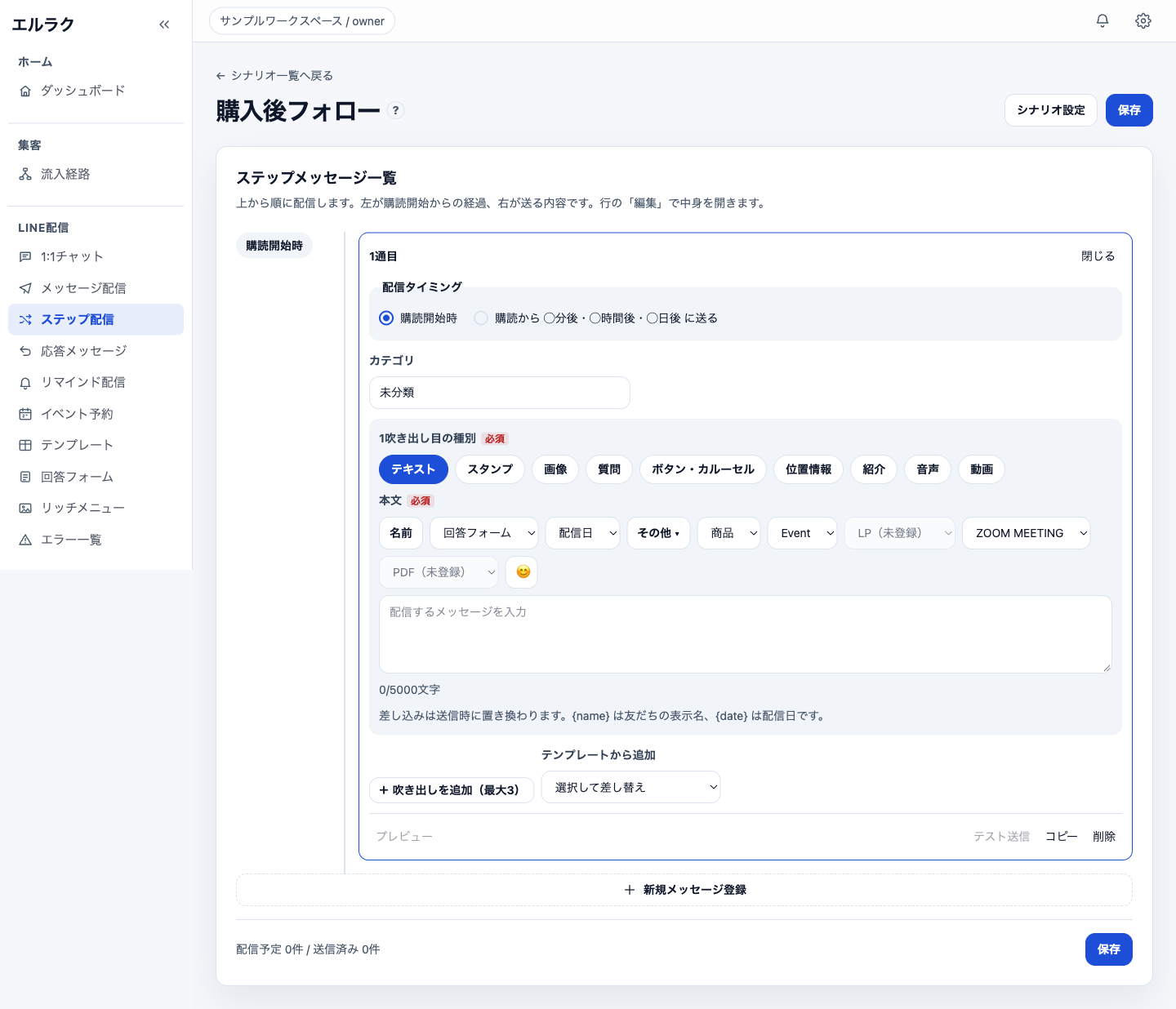Click the message body text area
This screenshot has height=1009, width=1176.
click(746, 634)
